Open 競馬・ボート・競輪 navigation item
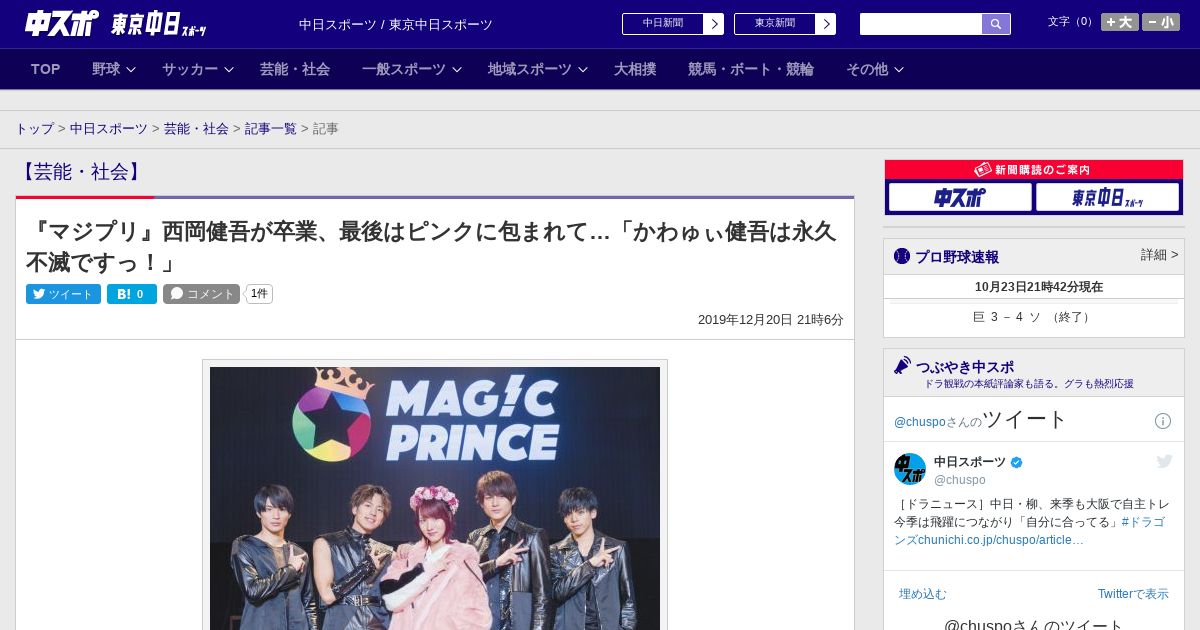 pyautogui.click(x=751, y=69)
